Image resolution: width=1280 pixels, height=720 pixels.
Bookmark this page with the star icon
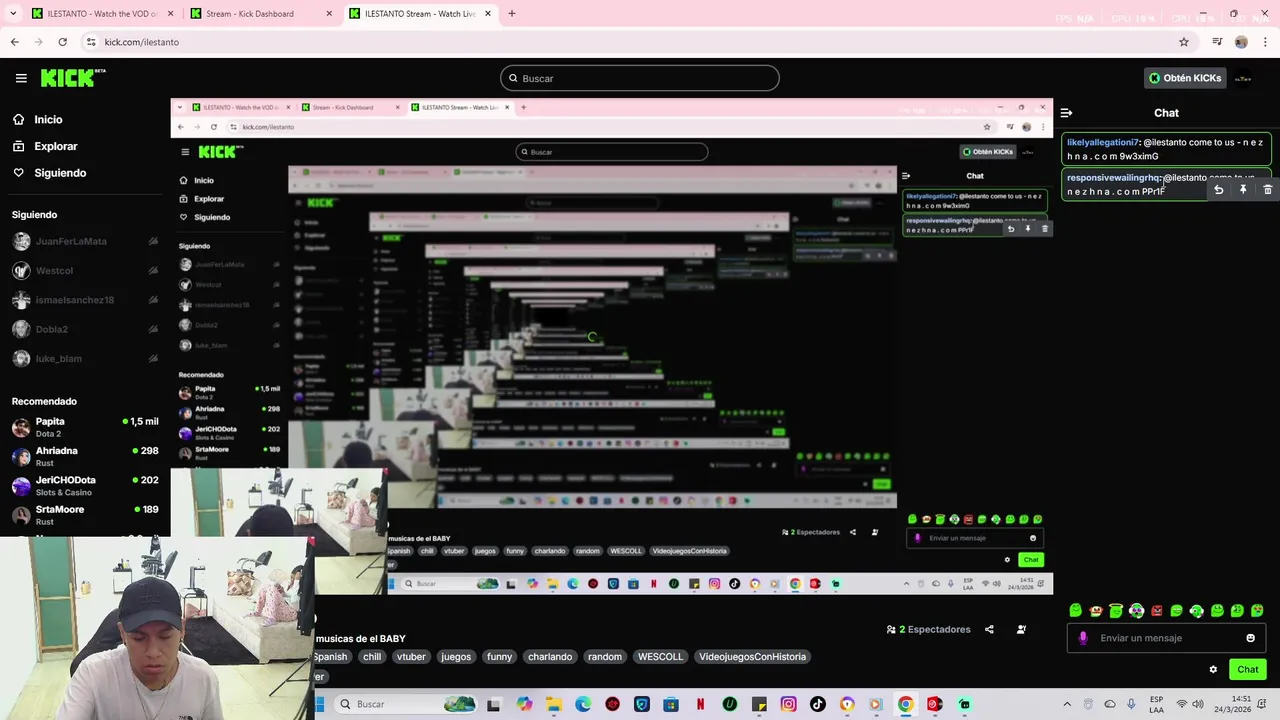click(x=1184, y=42)
